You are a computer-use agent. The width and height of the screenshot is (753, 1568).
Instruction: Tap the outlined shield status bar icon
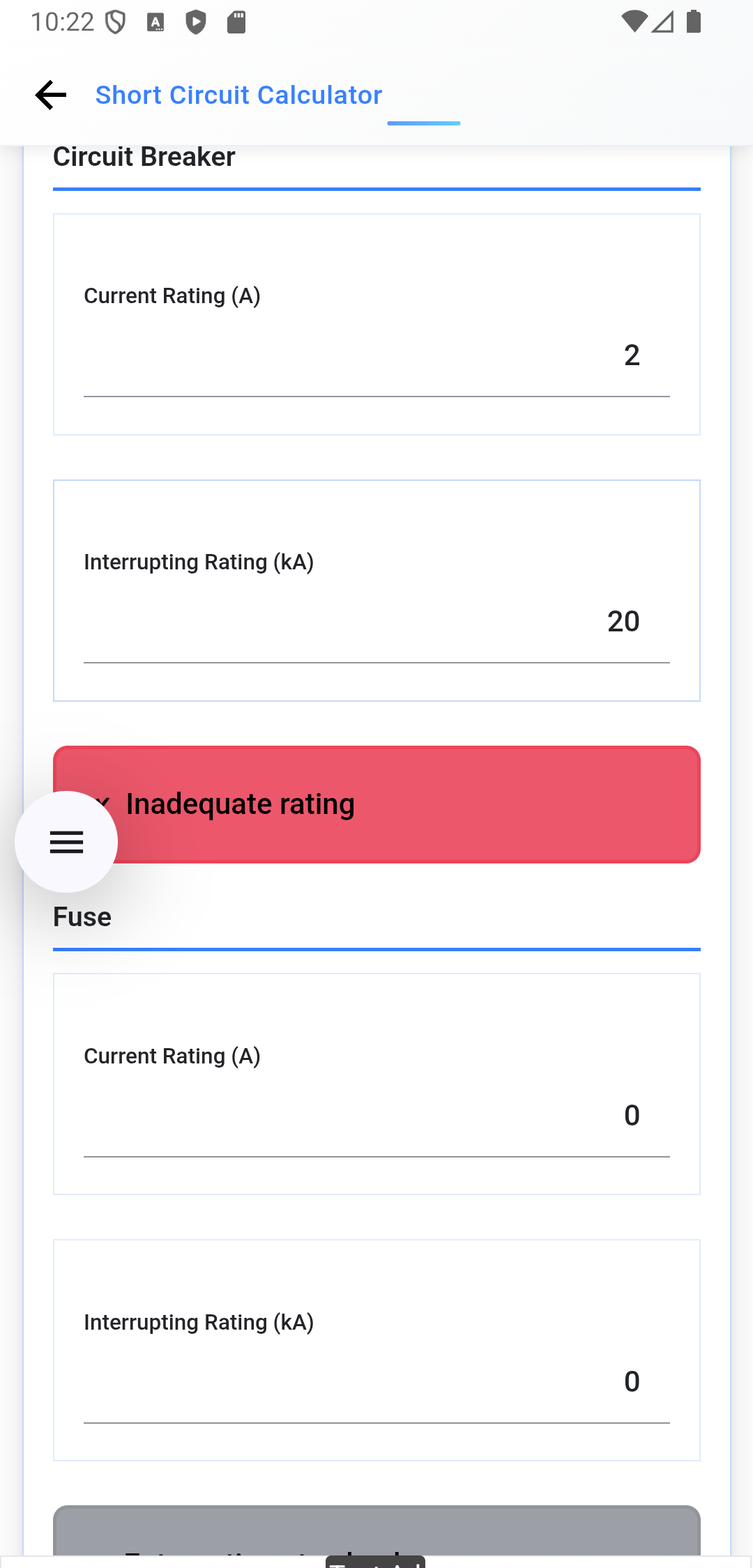[x=116, y=22]
